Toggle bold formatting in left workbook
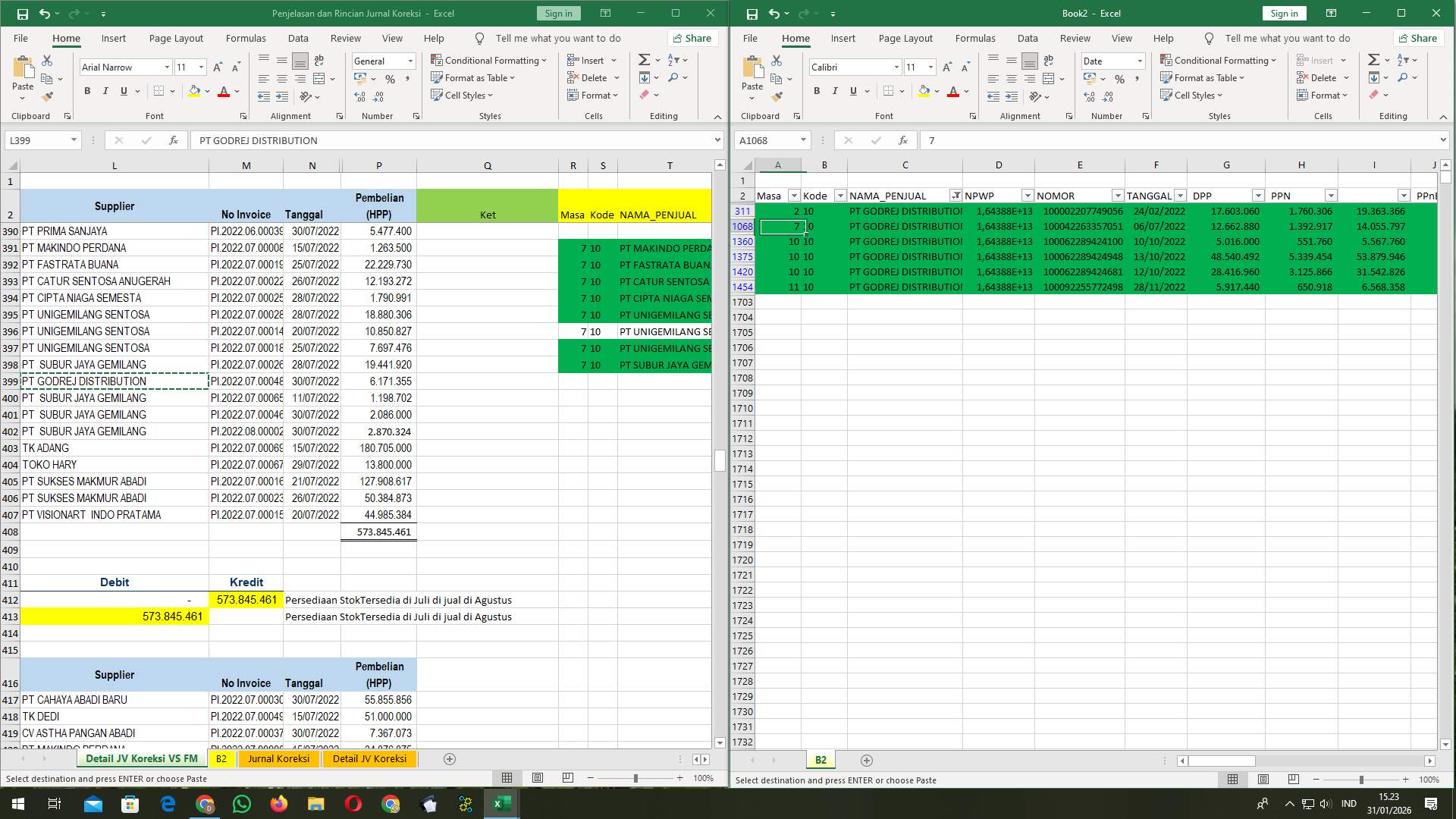Screen dimensions: 1456x819 pyautogui.click(x=86, y=90)
